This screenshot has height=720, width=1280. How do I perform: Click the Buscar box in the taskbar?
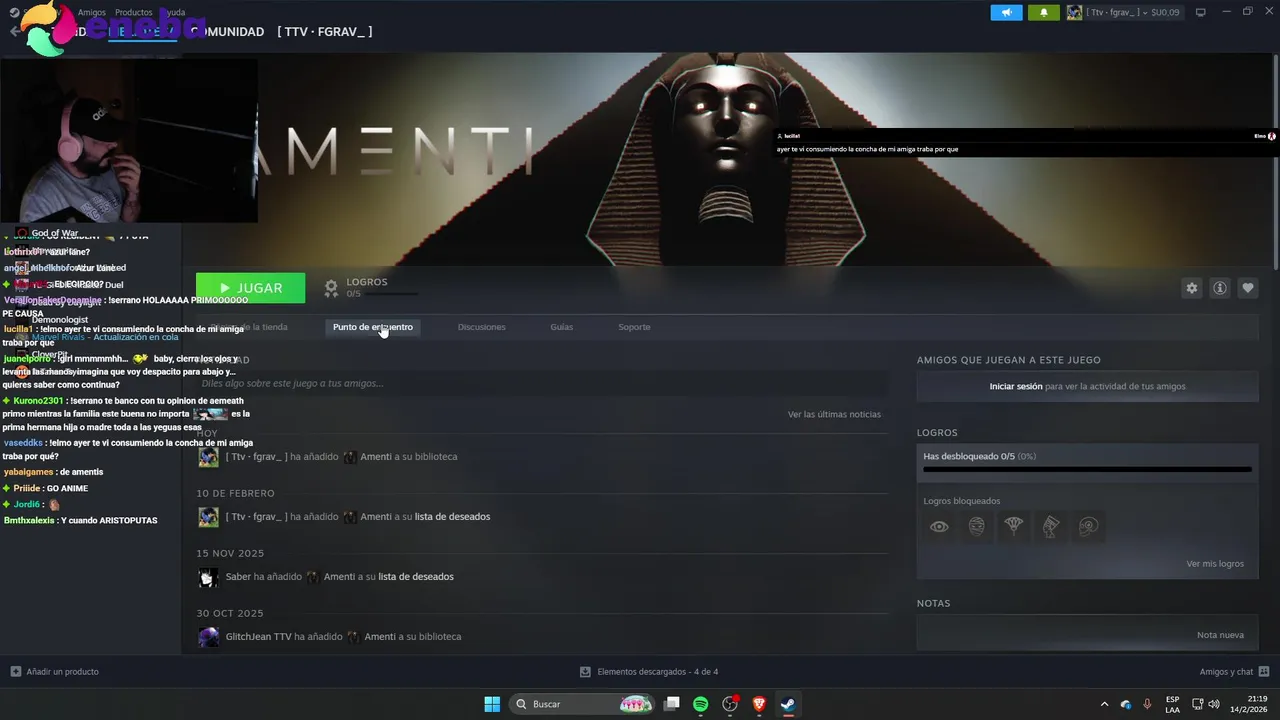tap(582, 704)
